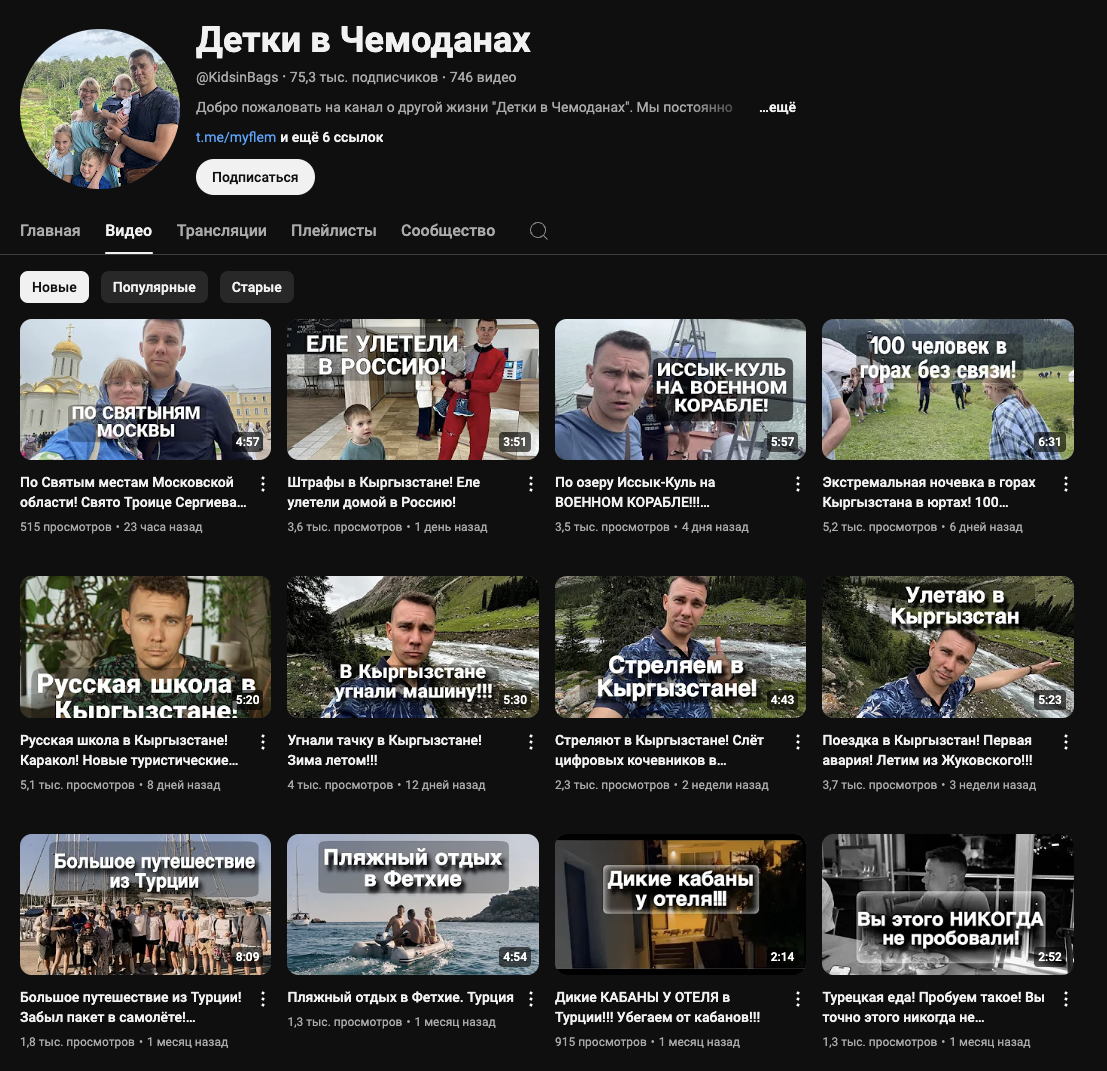Viewport: 1107px width, 1071px height.
Task: Play 'Вы этого НИКОГДА не пробовали' thumbnail
Action: [x=948, y=904]
